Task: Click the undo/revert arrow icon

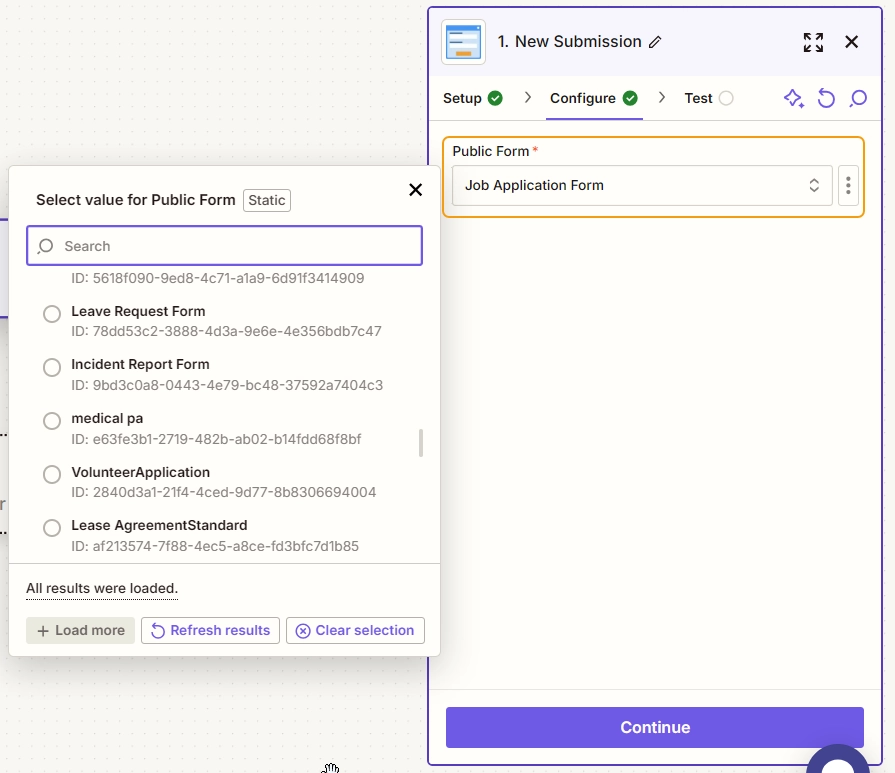Action: (826, 98)
